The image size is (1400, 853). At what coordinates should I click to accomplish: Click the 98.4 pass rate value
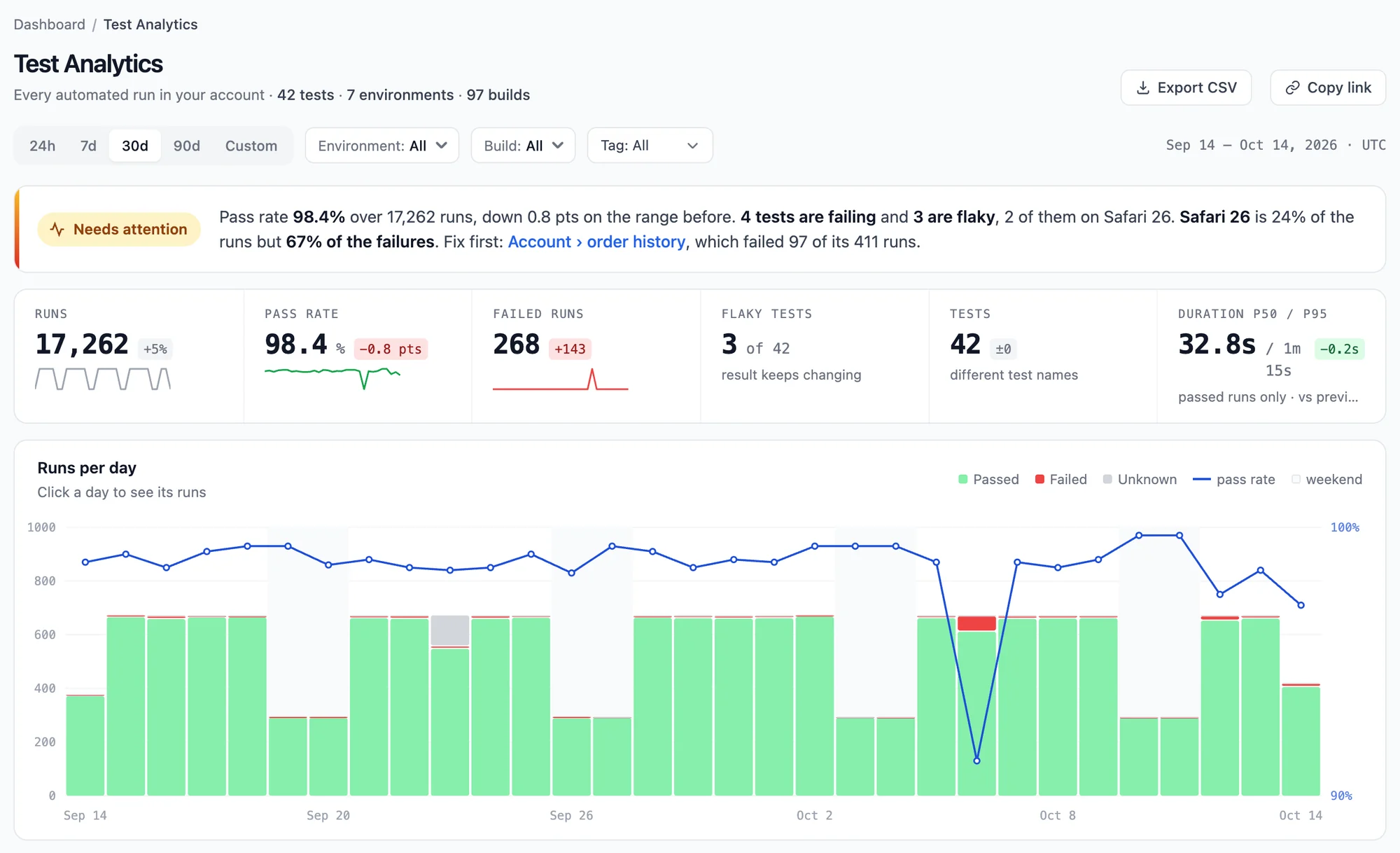click(x=296, y=345)
